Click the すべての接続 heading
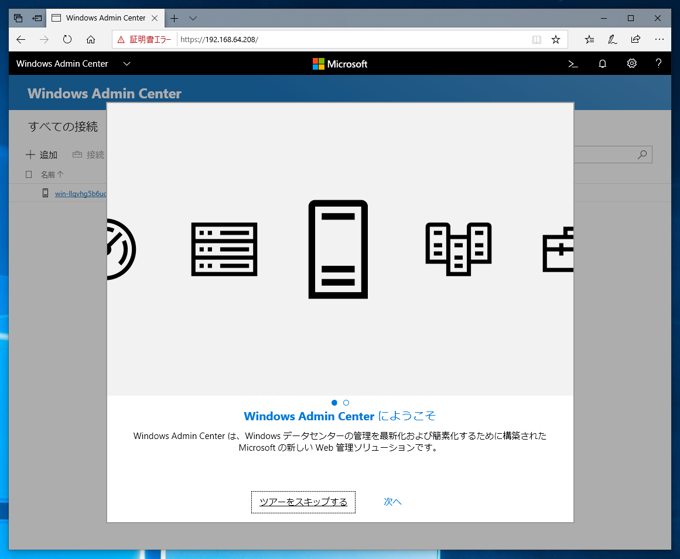The height and width of the screenshot is (559, 680). pos(63,127)
